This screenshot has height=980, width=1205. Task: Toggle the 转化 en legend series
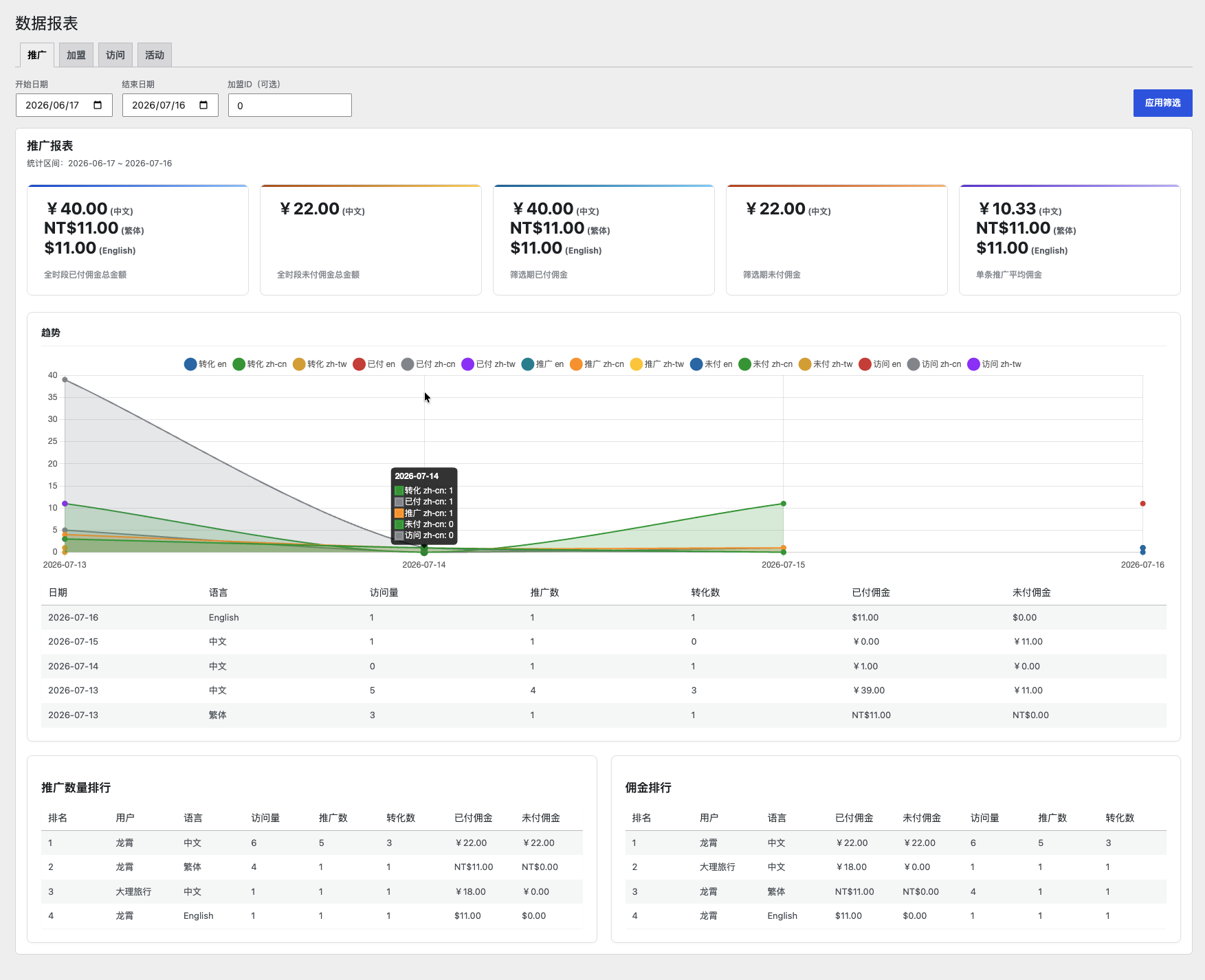[206, 364]
